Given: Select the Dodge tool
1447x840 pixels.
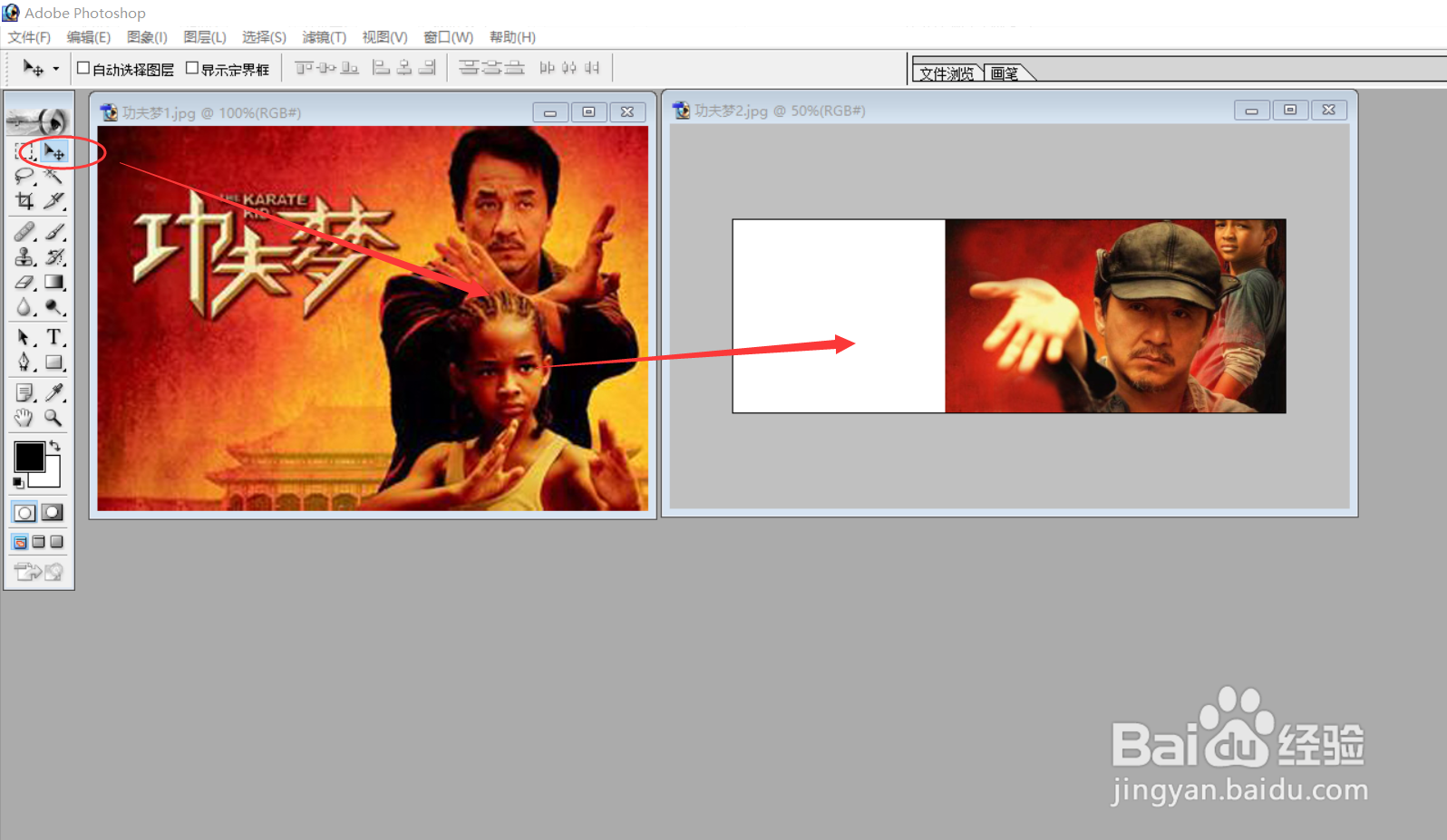Looking at the screenshot, I should pos(54,307).
